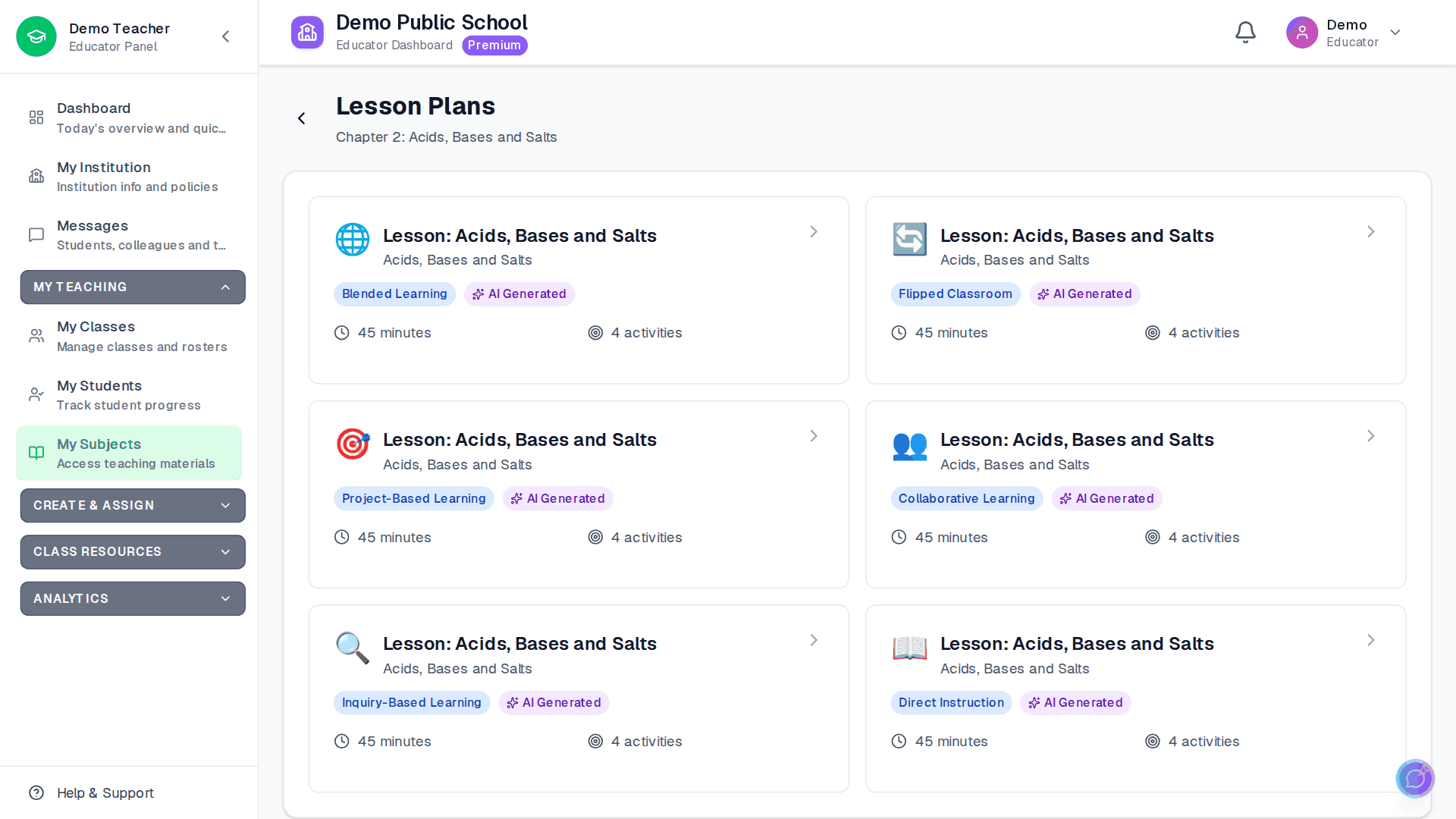
Task: Expand the ANALYTICS section
Action: coord(133,599)
